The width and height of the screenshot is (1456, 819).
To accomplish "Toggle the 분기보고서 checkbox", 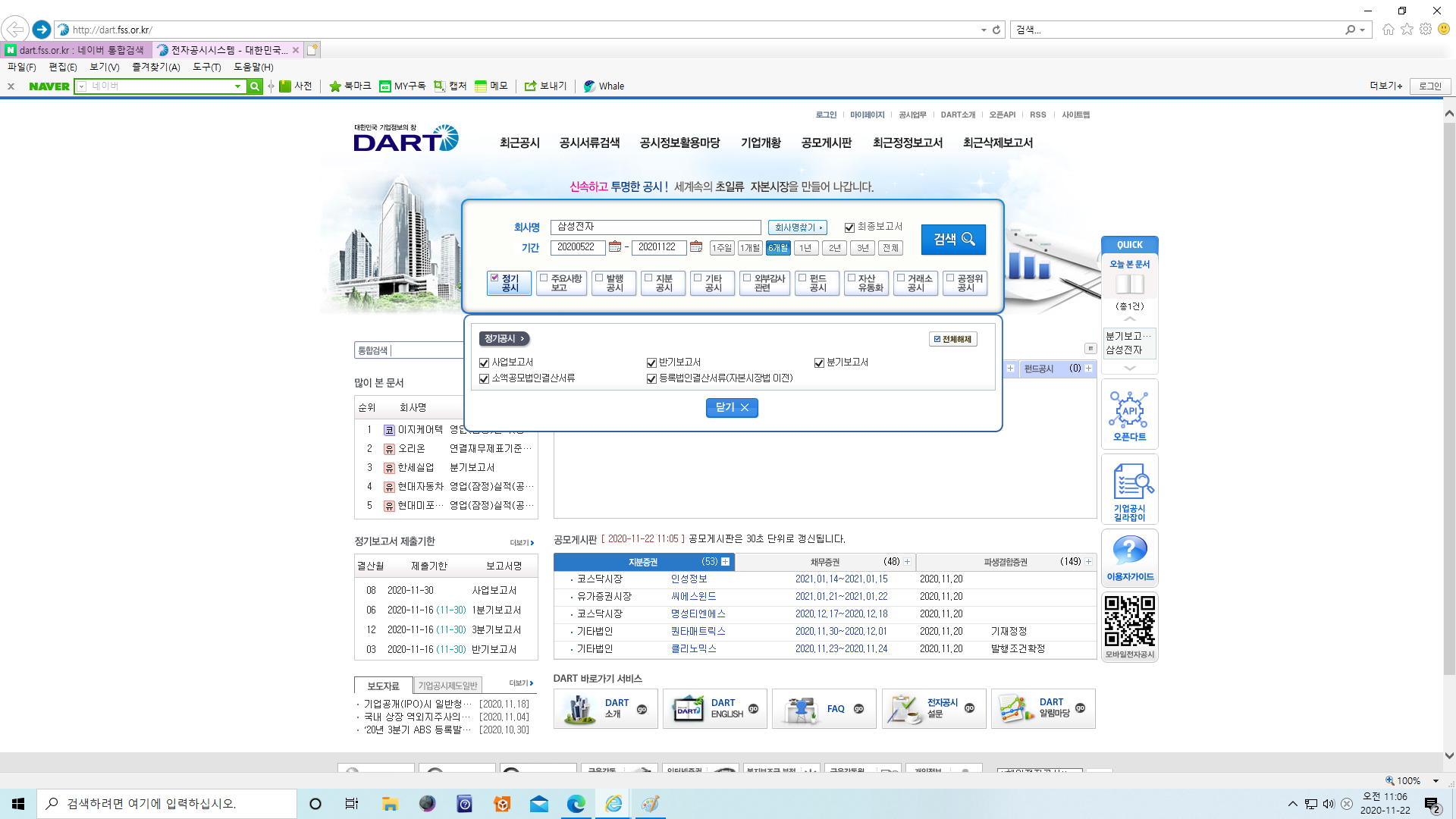I will pyautogui.click(x=819, y=363).
